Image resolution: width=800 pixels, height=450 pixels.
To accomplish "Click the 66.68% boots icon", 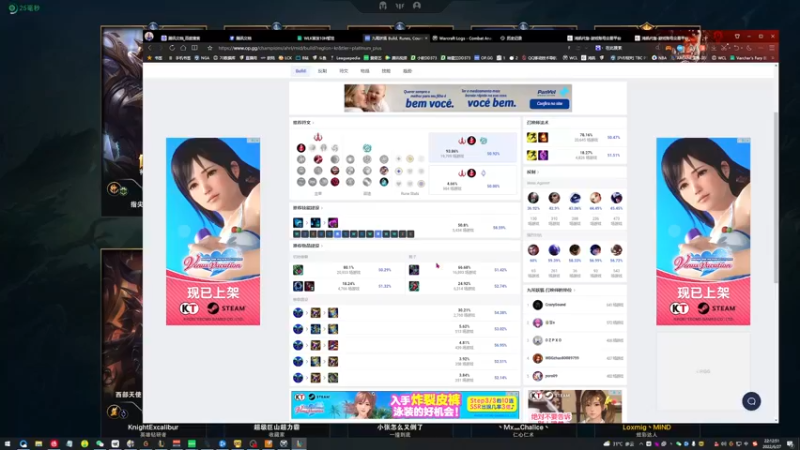I will 414,269.
